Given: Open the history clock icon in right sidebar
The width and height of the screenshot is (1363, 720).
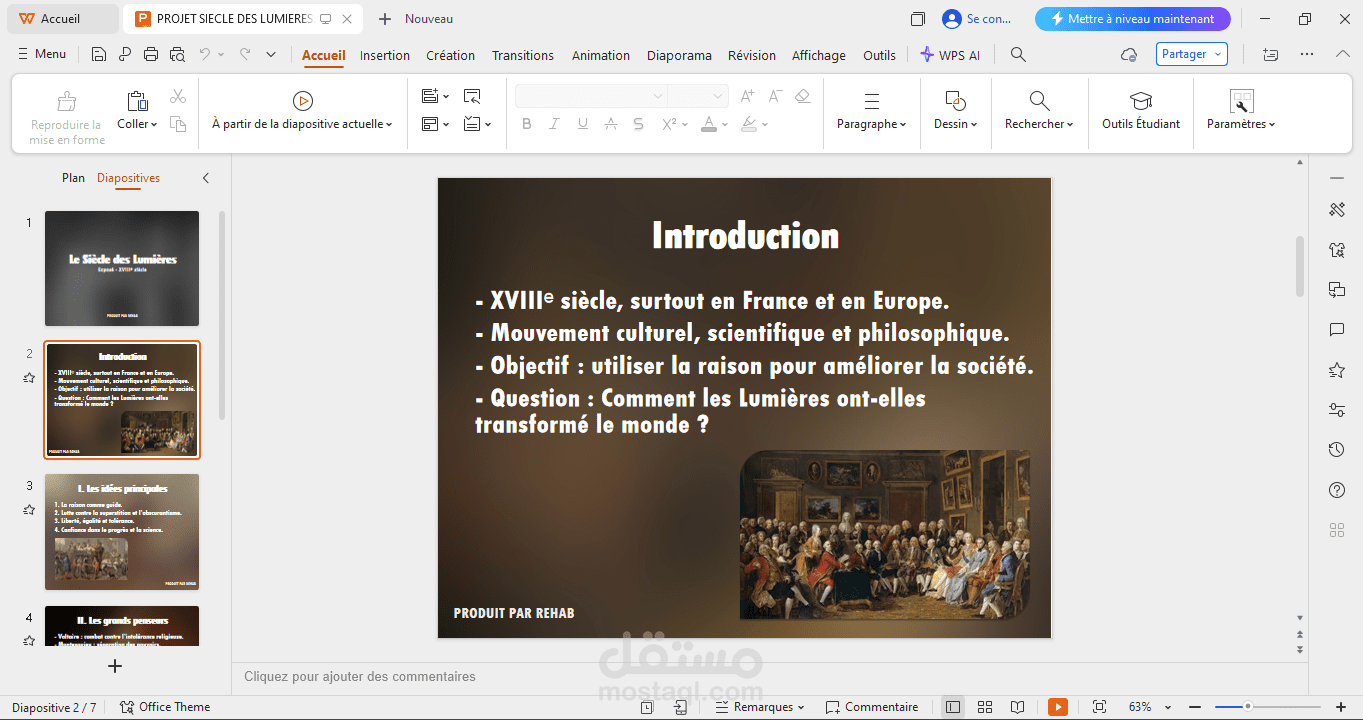Looking at the screenshot, I should point(1337,450).
